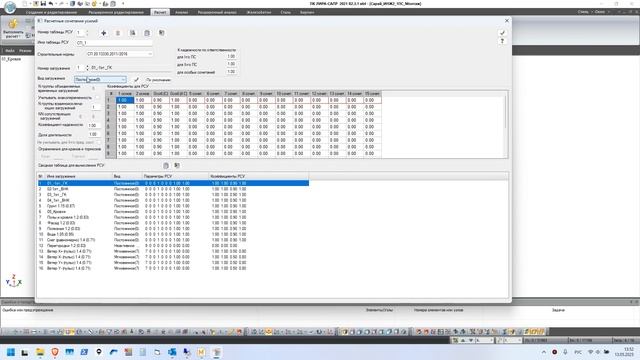Open Расширенное редактирование ribbon tab
The height and width of the screenshot is (360, 640).
click(x=116, y=12)
